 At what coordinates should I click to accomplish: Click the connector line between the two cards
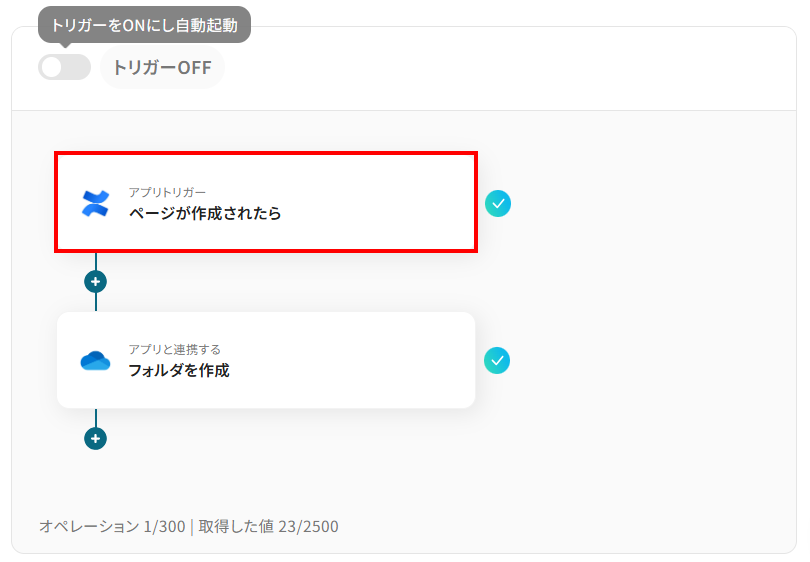[96, 302]
